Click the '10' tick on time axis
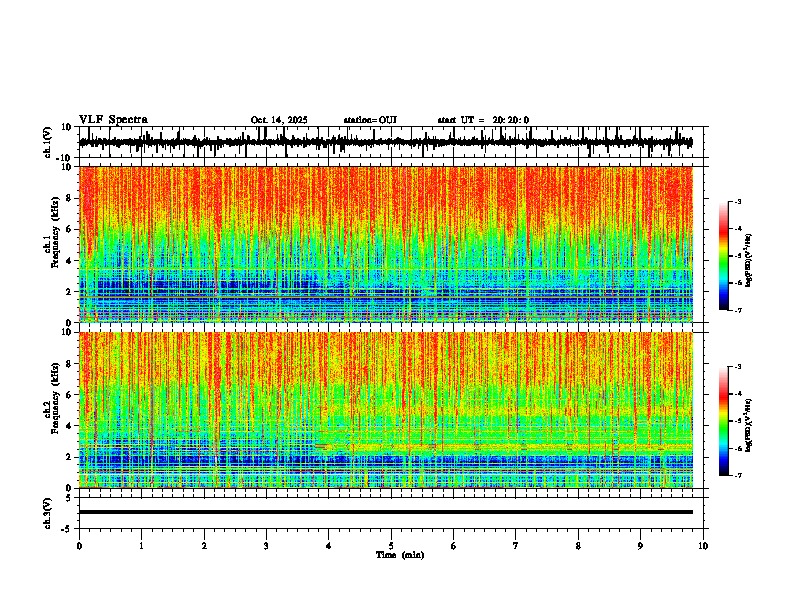792x612 pixels. pos(703,546)
